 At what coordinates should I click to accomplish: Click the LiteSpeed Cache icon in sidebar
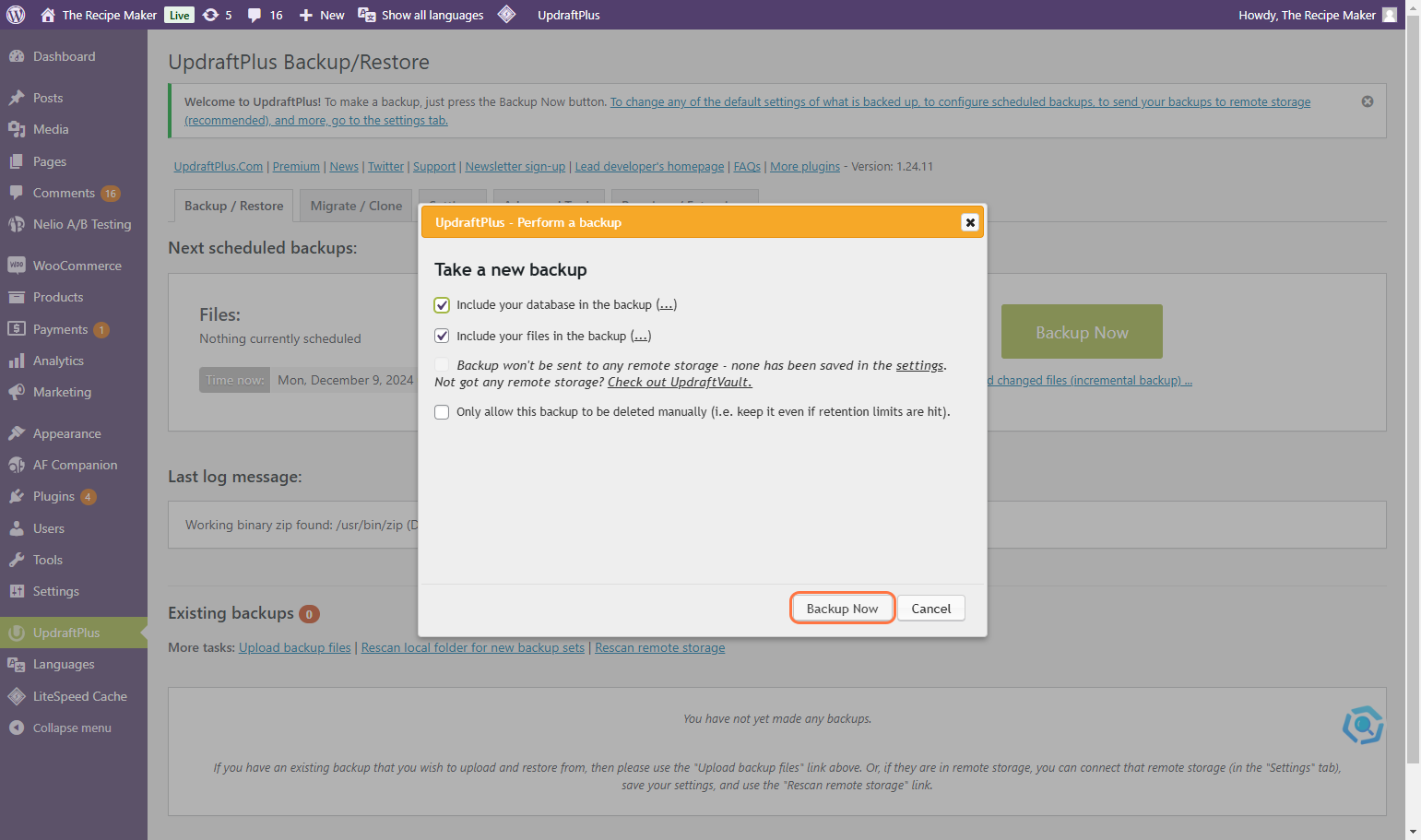(17, 696)
